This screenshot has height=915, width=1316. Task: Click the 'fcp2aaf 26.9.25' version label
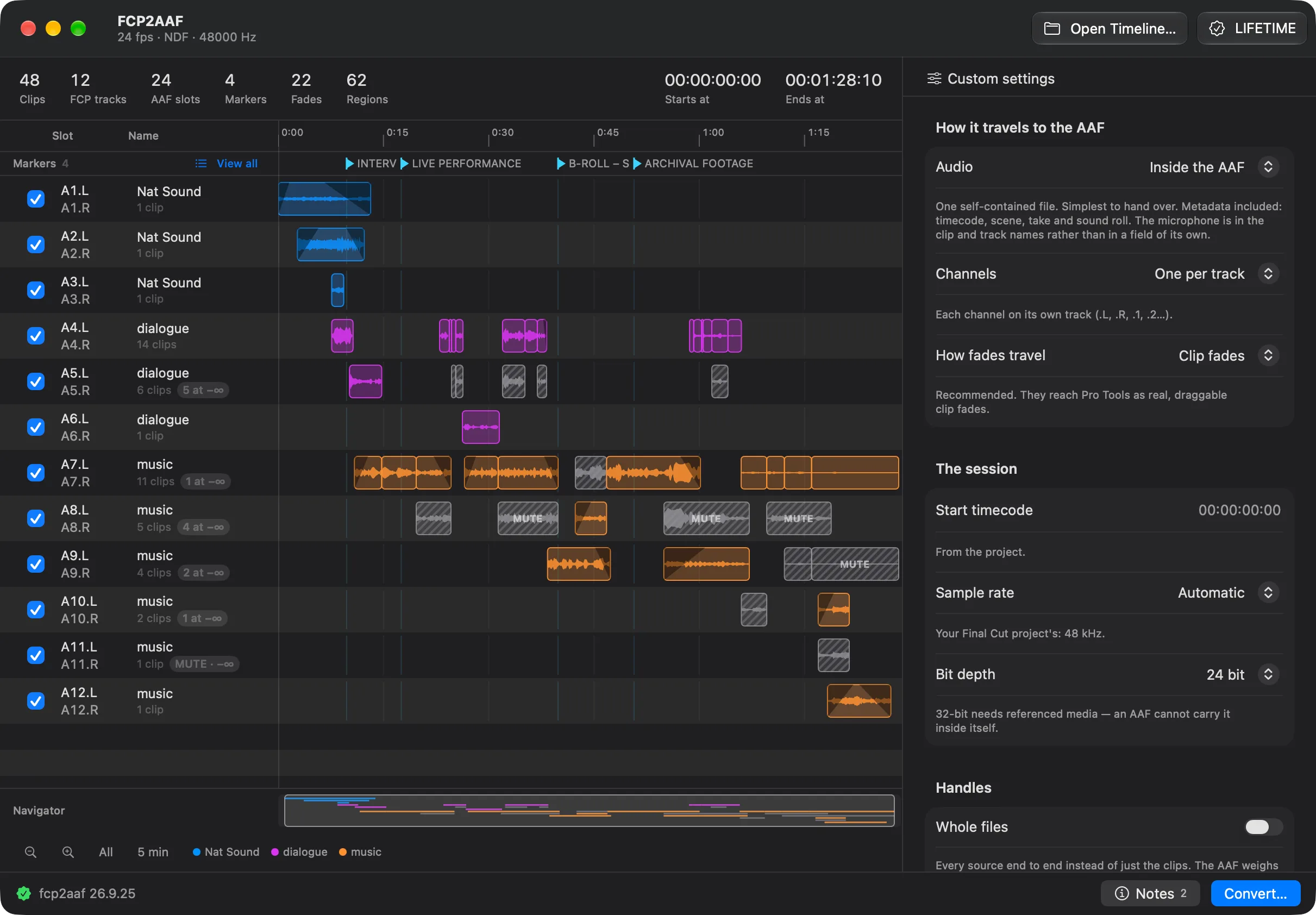(87, 893)
